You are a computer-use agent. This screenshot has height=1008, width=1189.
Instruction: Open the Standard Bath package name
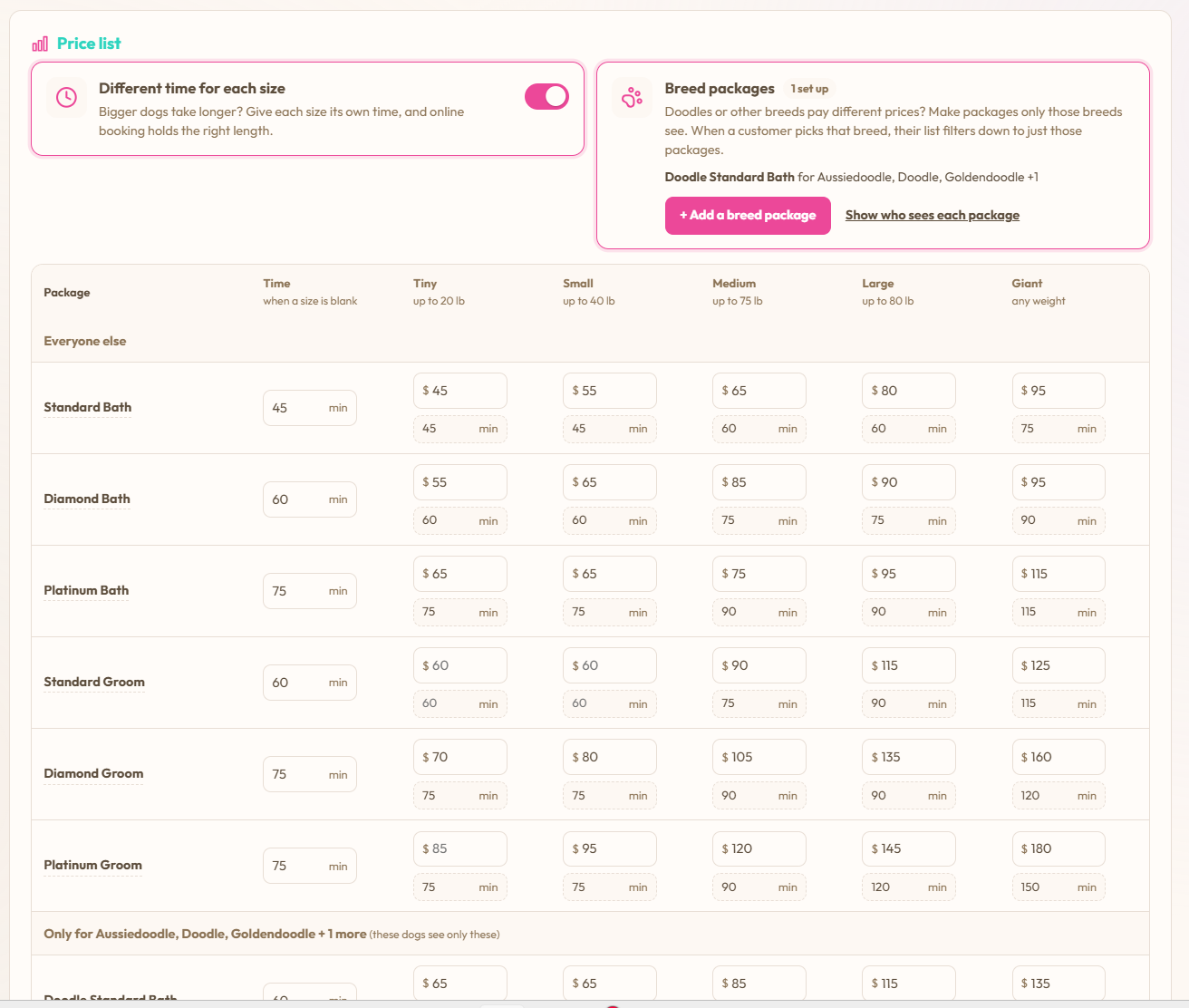(88, 407)
